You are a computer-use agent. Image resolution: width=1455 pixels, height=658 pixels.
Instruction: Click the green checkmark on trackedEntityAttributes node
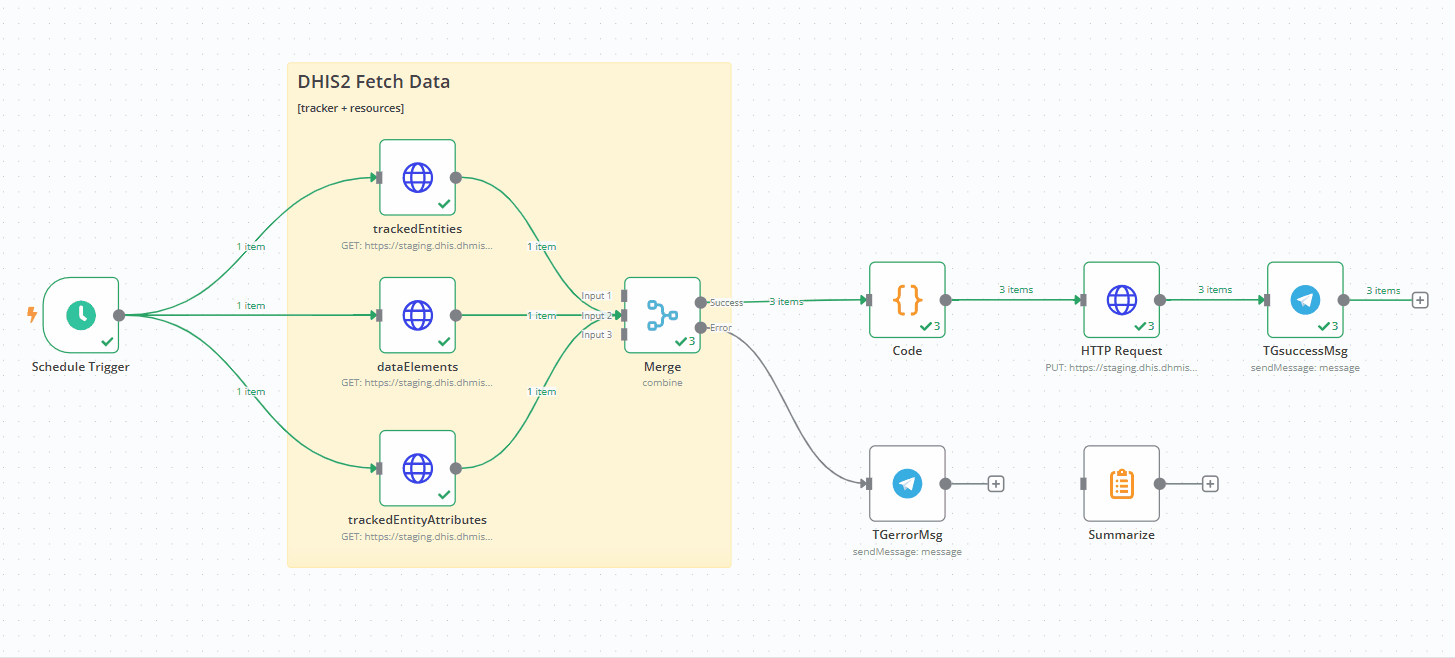444,495
